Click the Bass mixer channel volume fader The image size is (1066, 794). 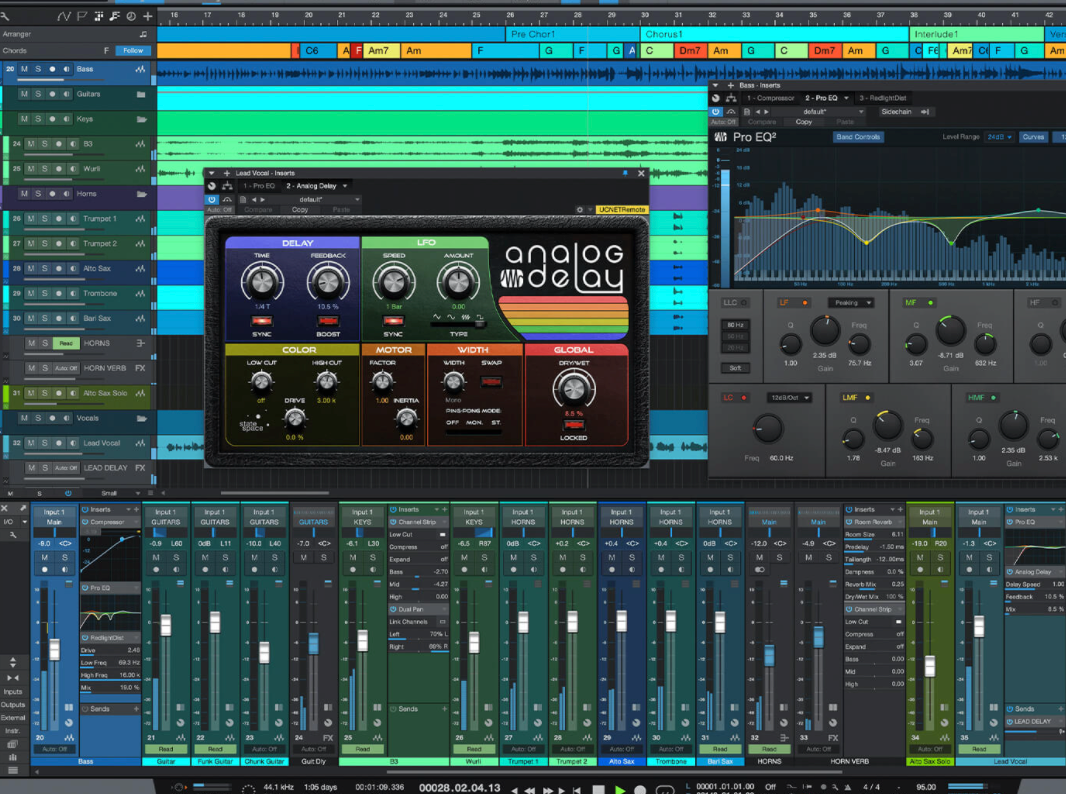tap(54, 649)
